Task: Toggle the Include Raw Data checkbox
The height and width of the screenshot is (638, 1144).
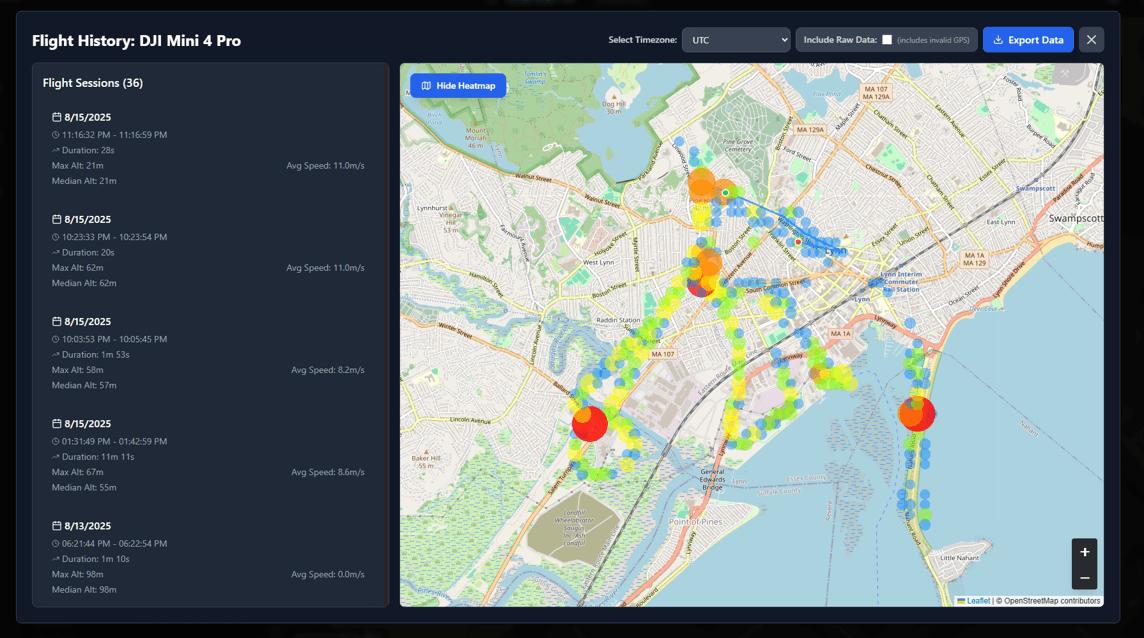Action: 887,40
